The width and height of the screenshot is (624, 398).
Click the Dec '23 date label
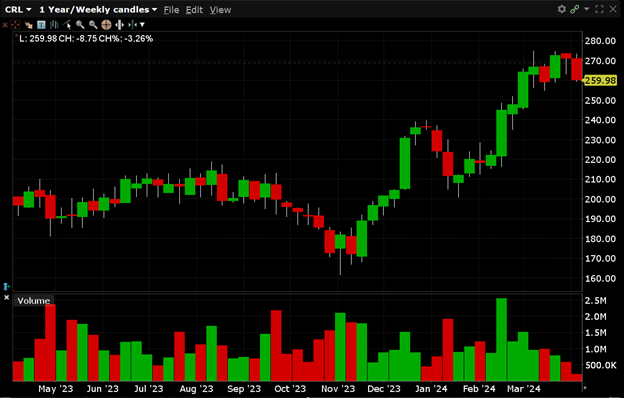(384, 389)
